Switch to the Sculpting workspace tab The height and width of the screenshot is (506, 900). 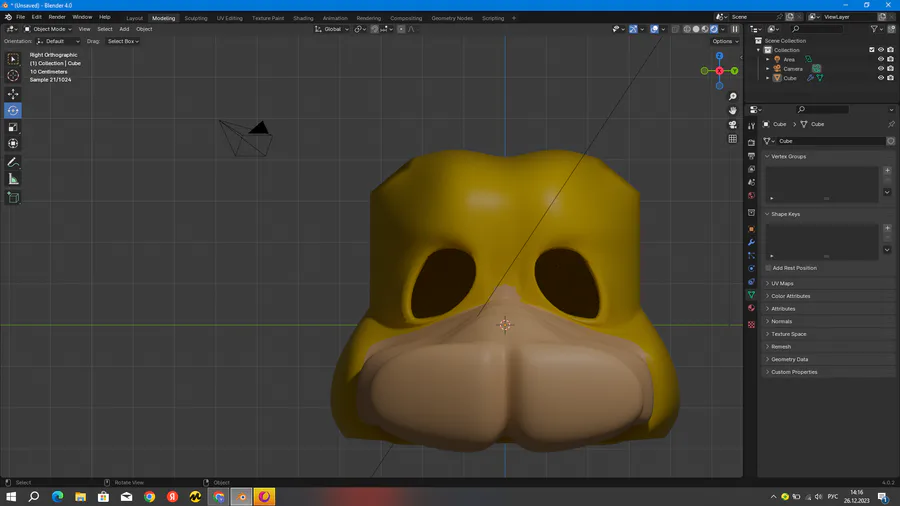pyautogui.click(x=196, y=18)
